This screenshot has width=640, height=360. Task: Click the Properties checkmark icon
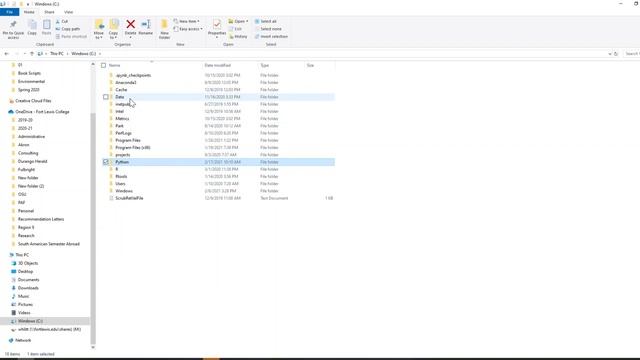click(x=217, y=24)
